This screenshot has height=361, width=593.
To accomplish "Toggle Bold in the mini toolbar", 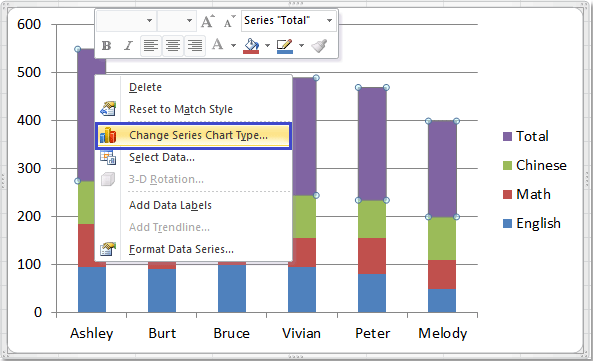I will click(107, 46).
